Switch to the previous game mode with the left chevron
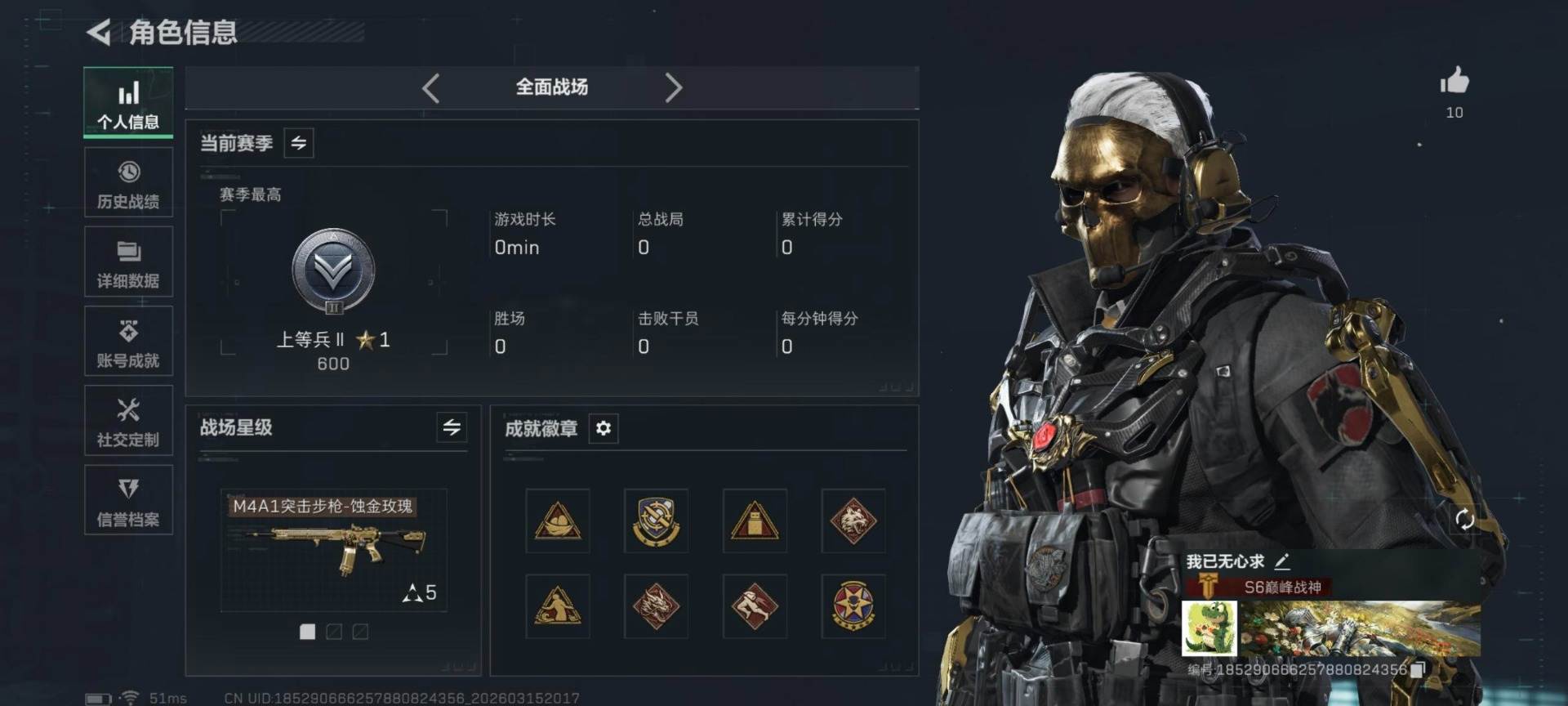Viewport: 1568px width, 706px height. coord(431,87)
